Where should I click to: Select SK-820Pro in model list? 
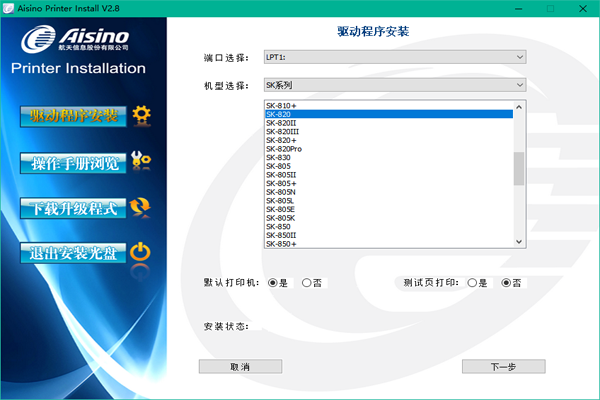pyautogui.click(x=389, y=149)
